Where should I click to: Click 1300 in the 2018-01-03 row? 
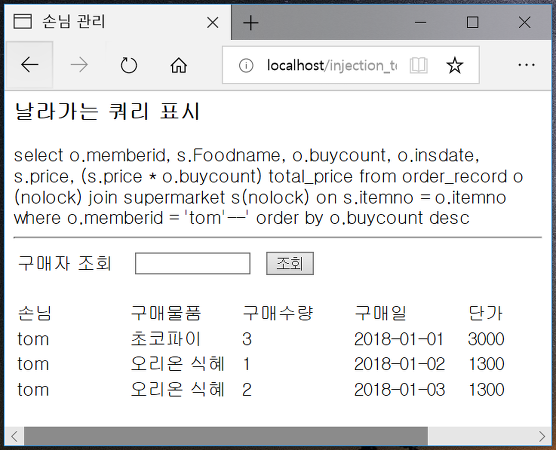(x=486, y=390)
